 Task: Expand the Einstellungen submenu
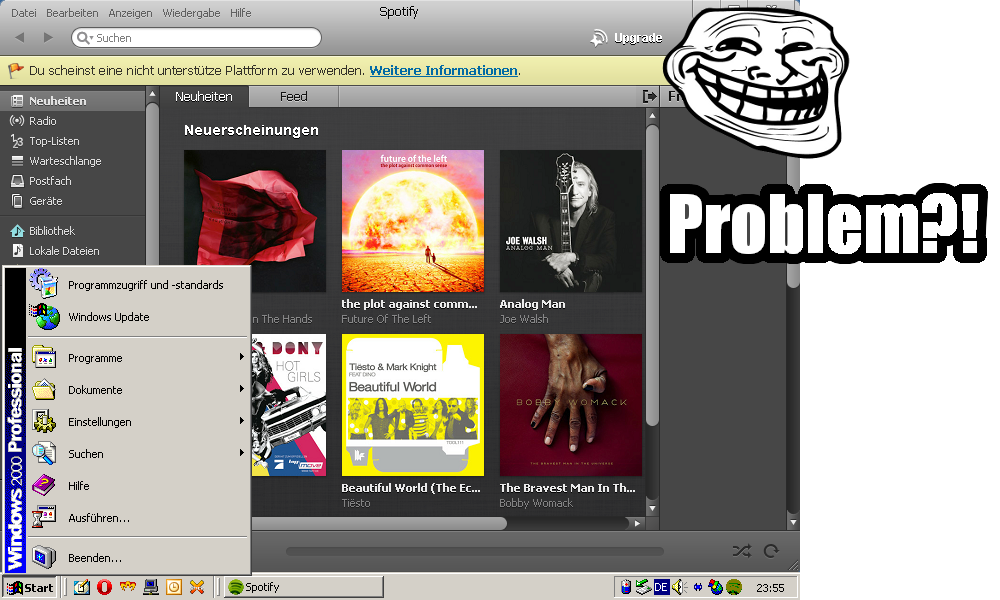pyautogui.click(x=138, y=421)
